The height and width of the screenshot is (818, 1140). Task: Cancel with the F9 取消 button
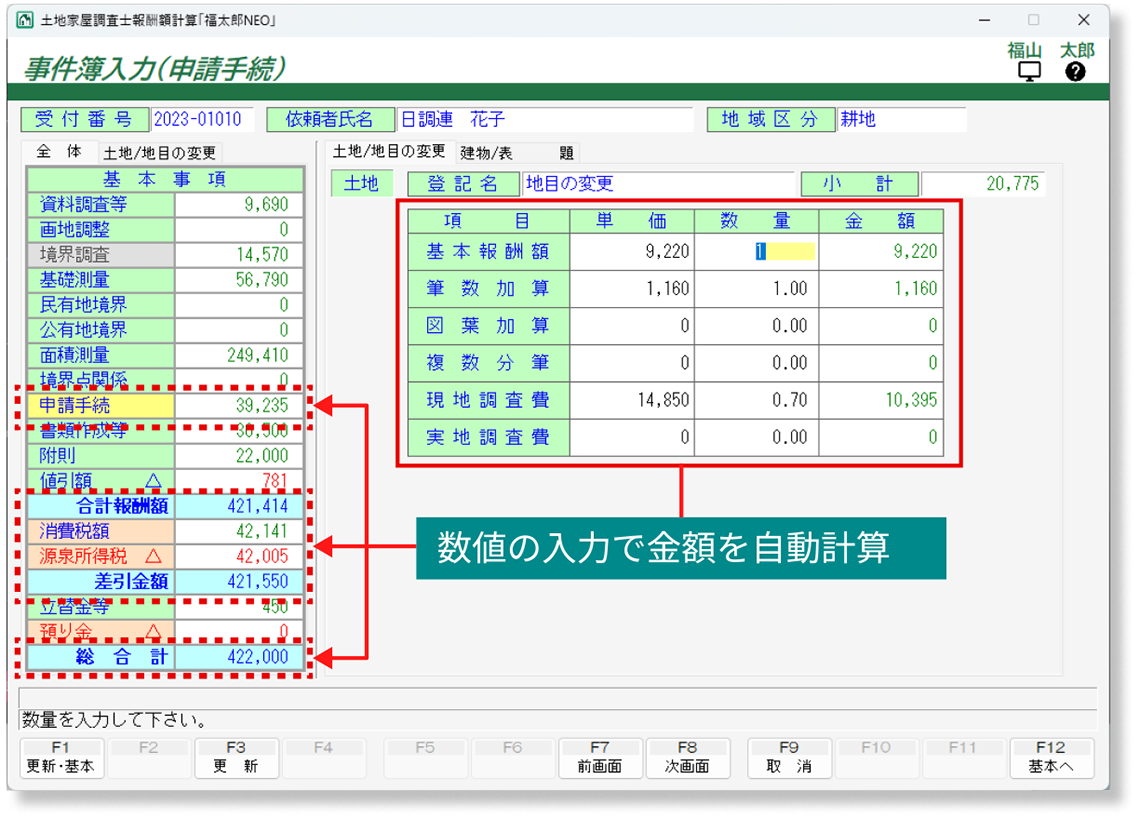tap(789, 758)
